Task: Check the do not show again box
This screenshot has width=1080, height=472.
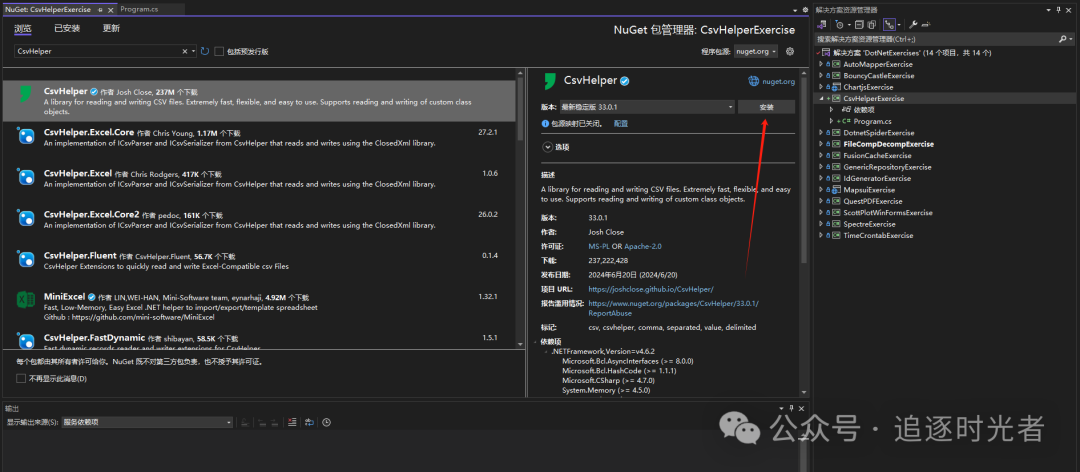Action: coord(21,378)
